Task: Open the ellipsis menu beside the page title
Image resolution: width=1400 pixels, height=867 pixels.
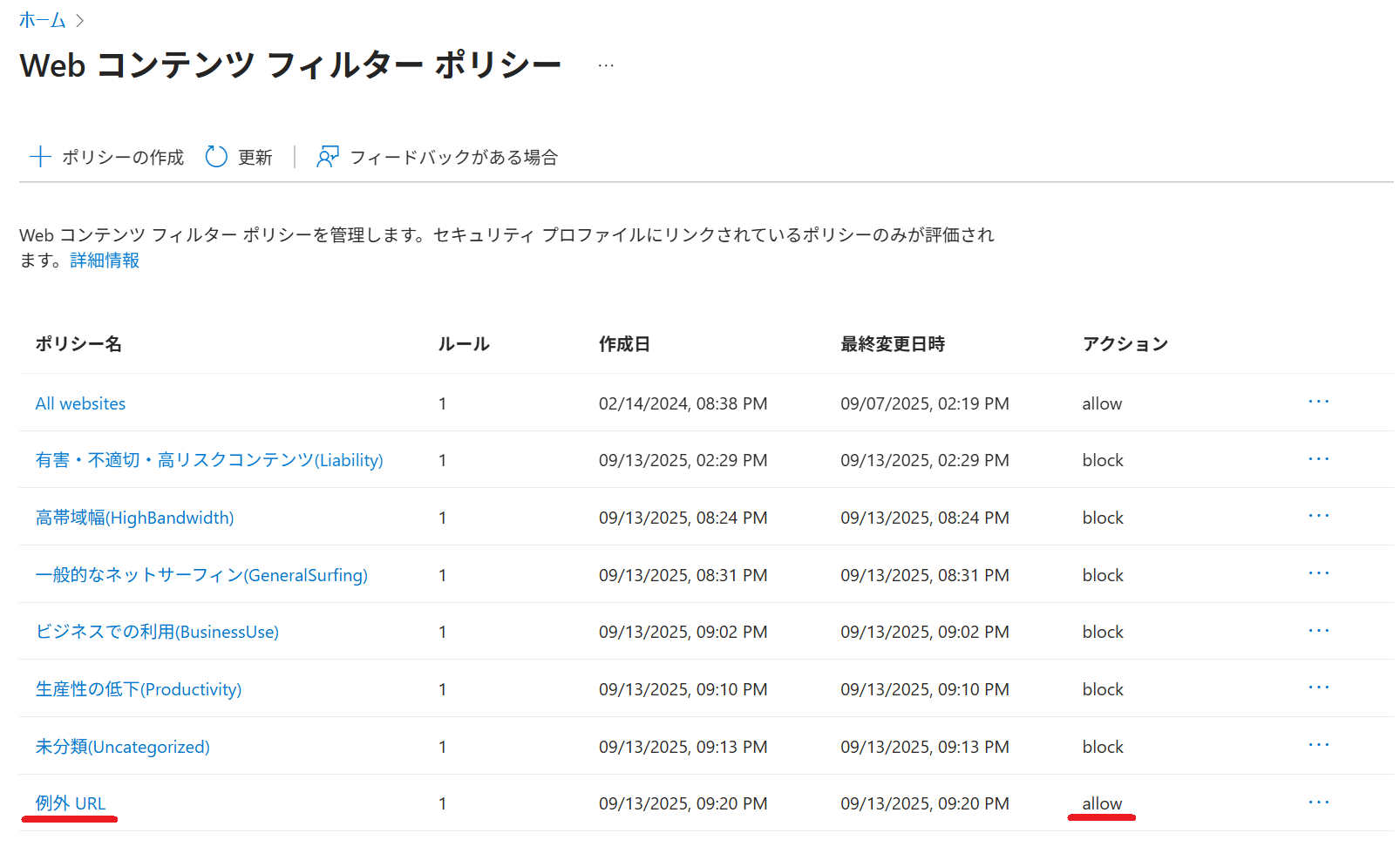Action: (x=606, y=66)
